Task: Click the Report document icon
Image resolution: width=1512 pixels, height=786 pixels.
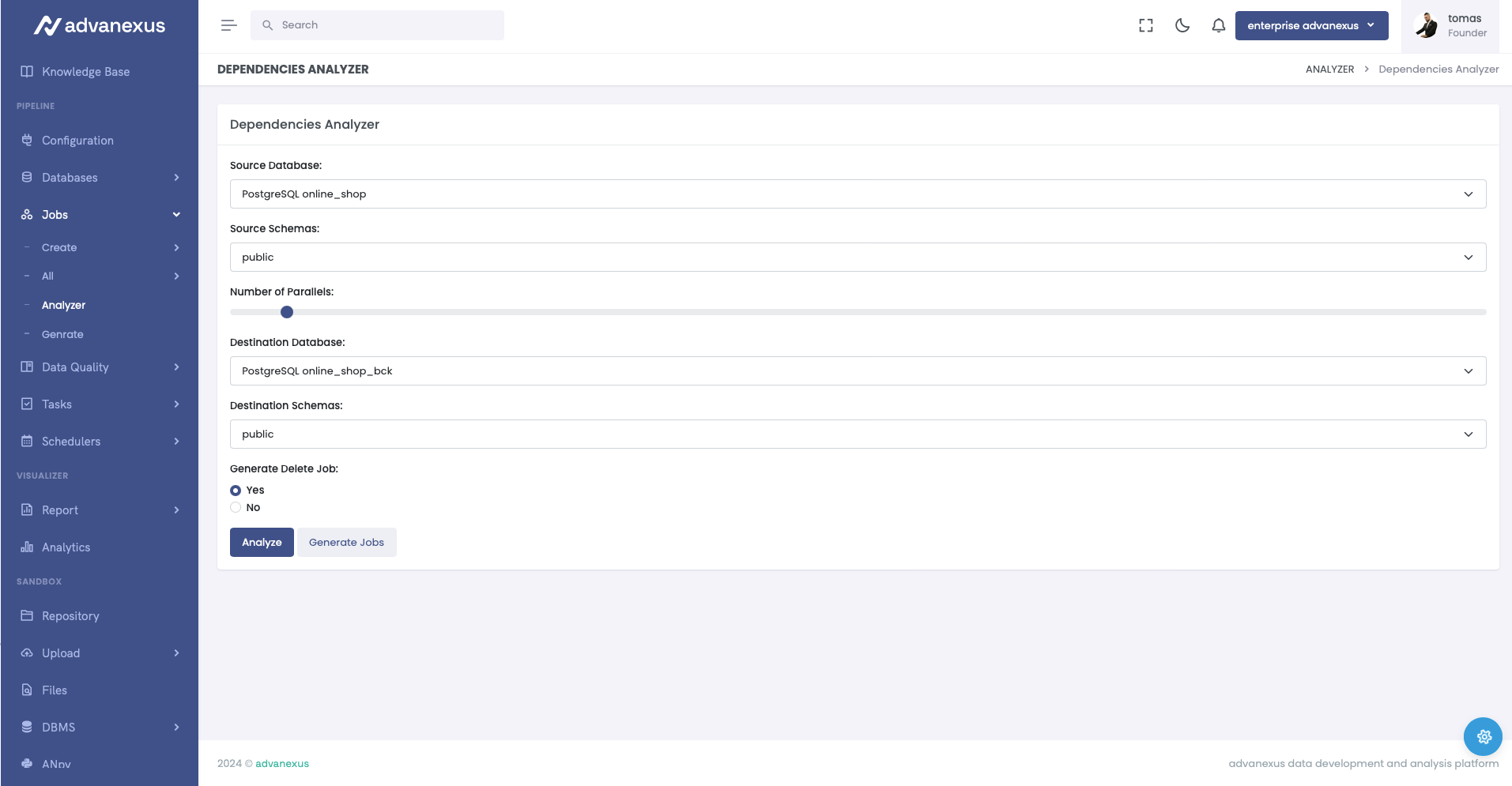Action: [x=27, y=510]
